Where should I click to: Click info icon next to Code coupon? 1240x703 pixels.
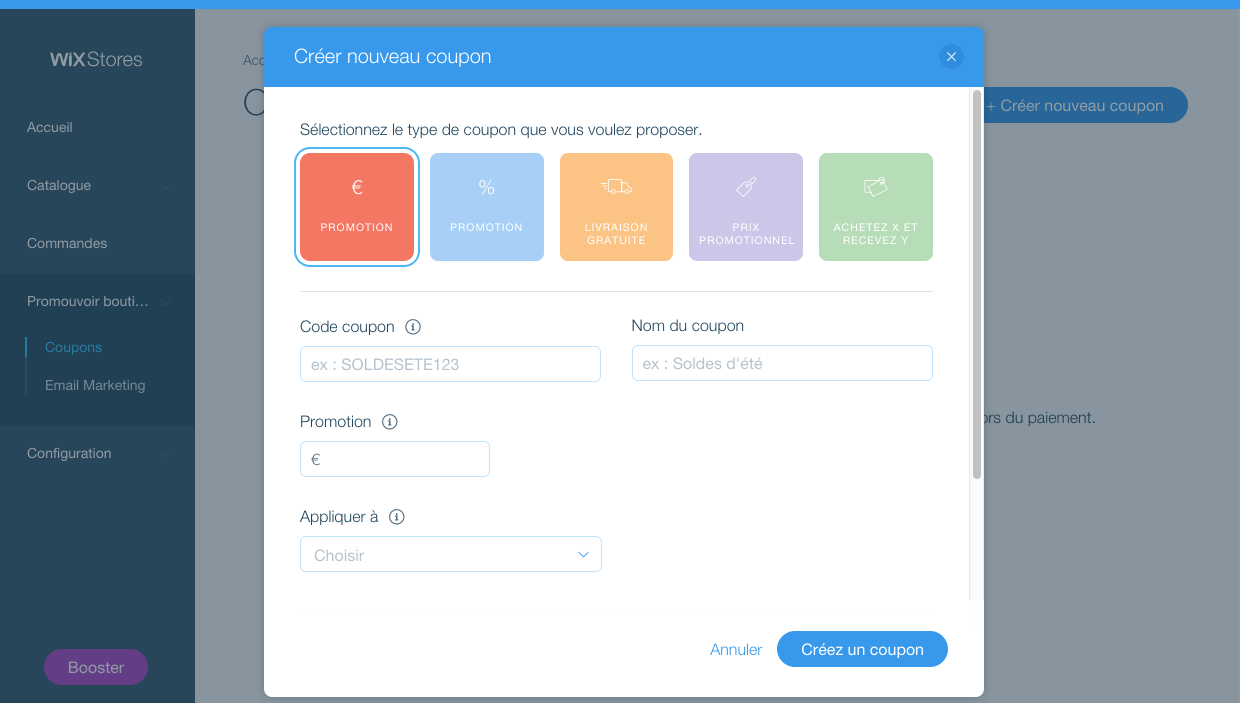(x=413, y=327)
